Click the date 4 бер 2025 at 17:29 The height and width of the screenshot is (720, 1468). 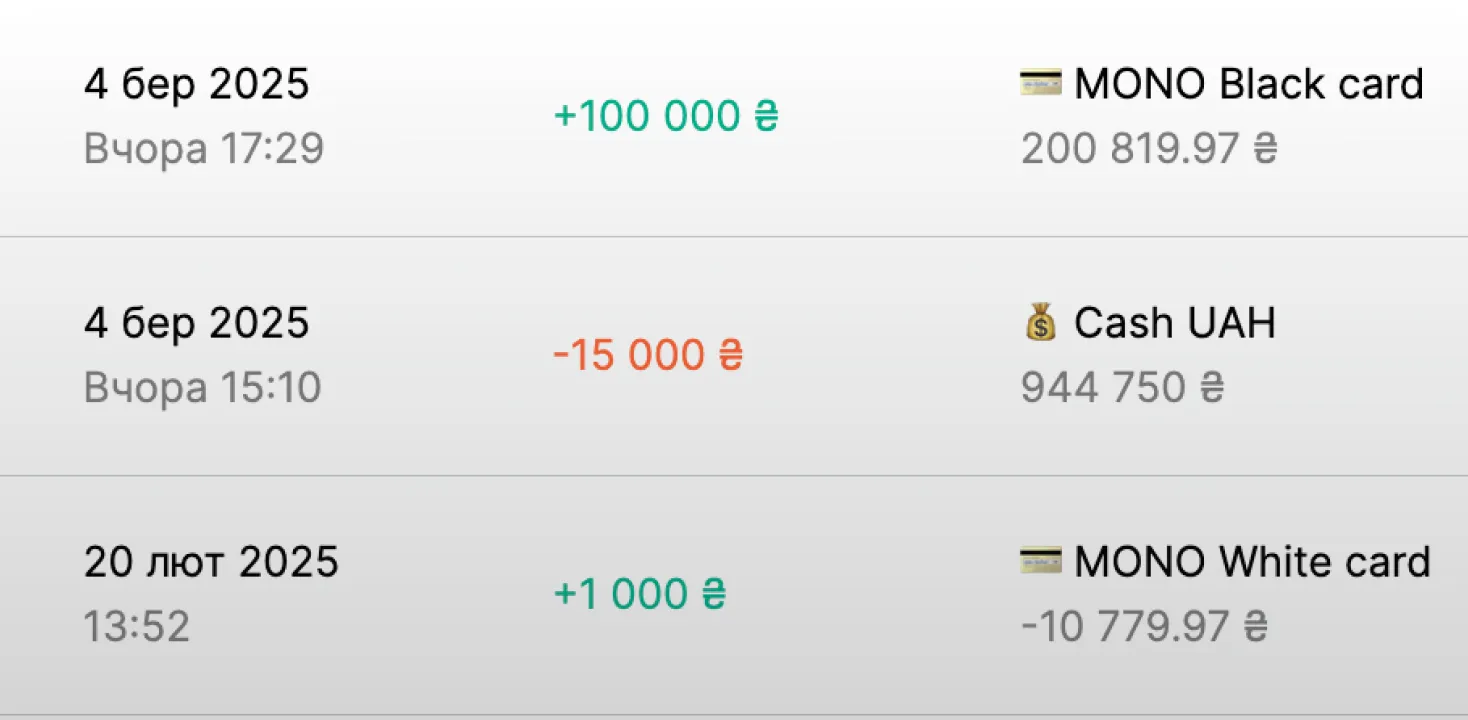tap(197, 84)
